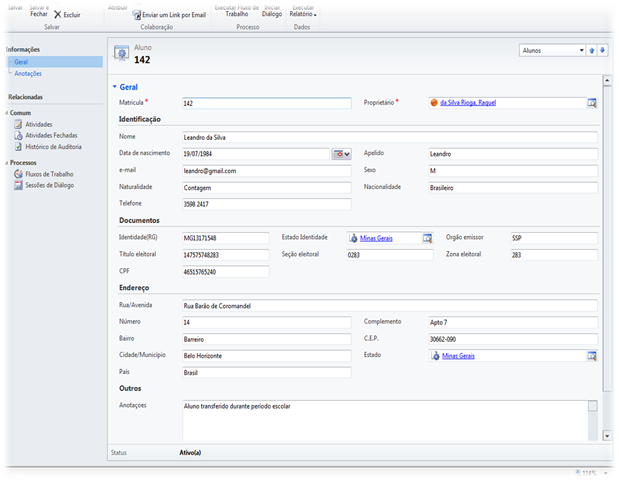Open Atividades in the sidebar
The height and width of the screenshot is (480, 619).
39,124
